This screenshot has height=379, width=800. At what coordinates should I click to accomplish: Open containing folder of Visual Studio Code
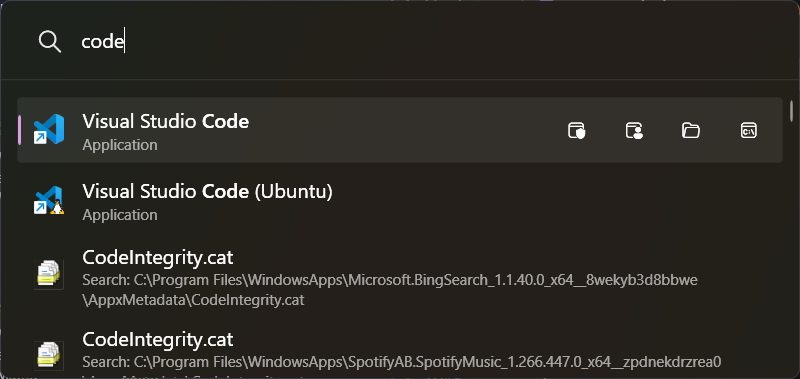691,131
